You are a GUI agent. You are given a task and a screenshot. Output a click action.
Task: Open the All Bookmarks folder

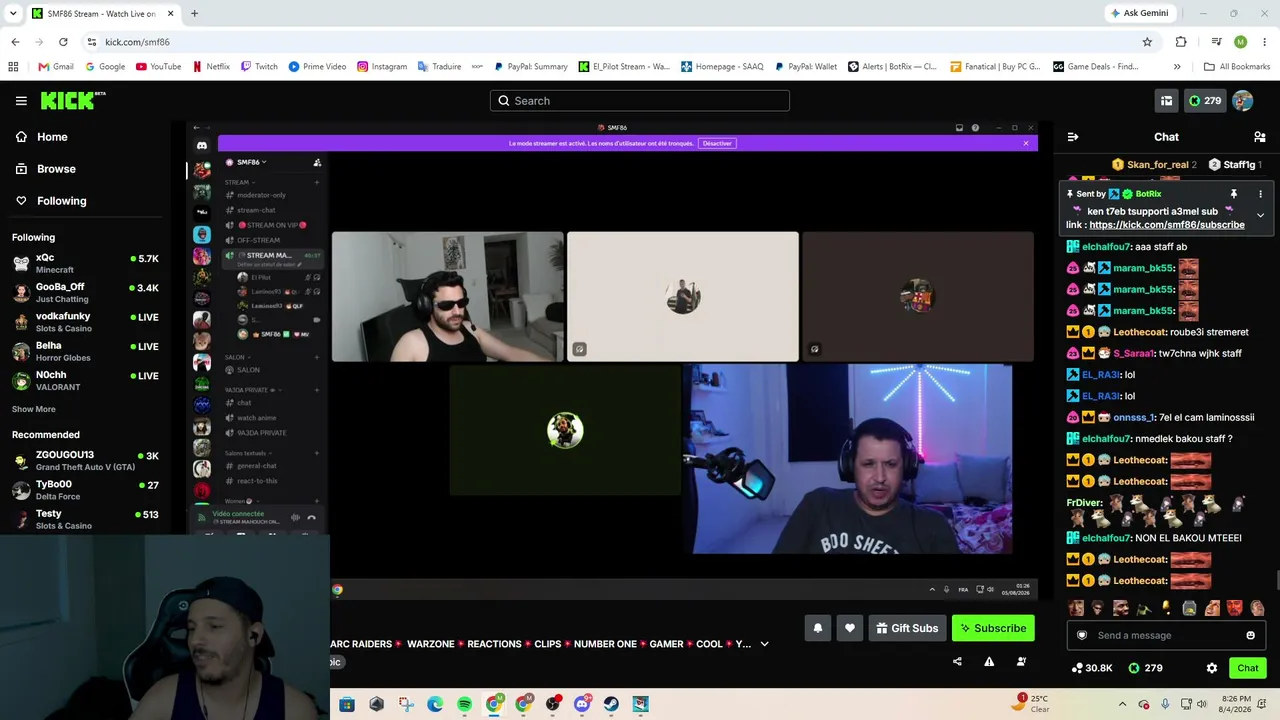click(1237, 67)
